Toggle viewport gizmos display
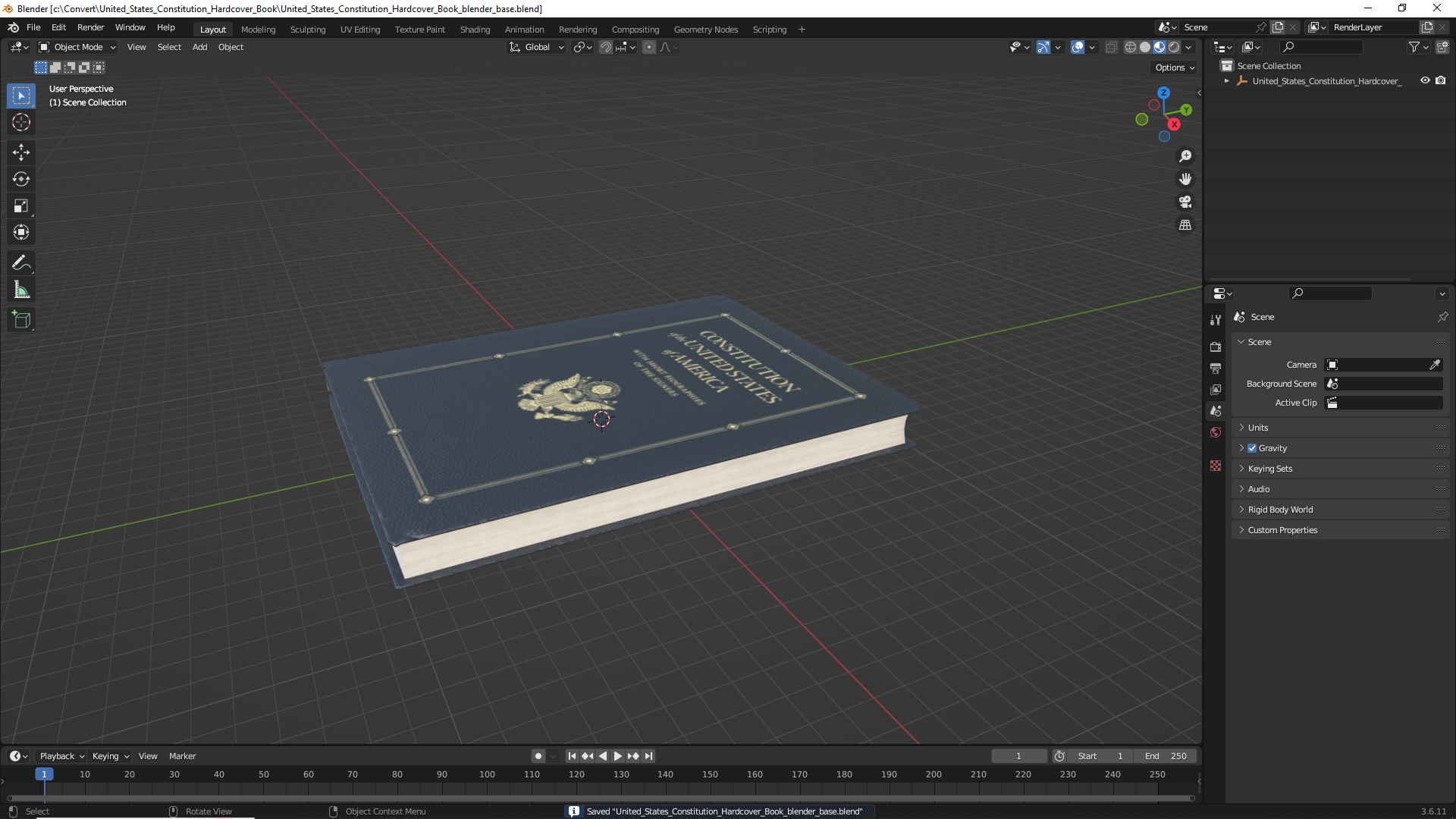The height and width of the screenshot is (819, 1456). click(x=1043, y=47)
